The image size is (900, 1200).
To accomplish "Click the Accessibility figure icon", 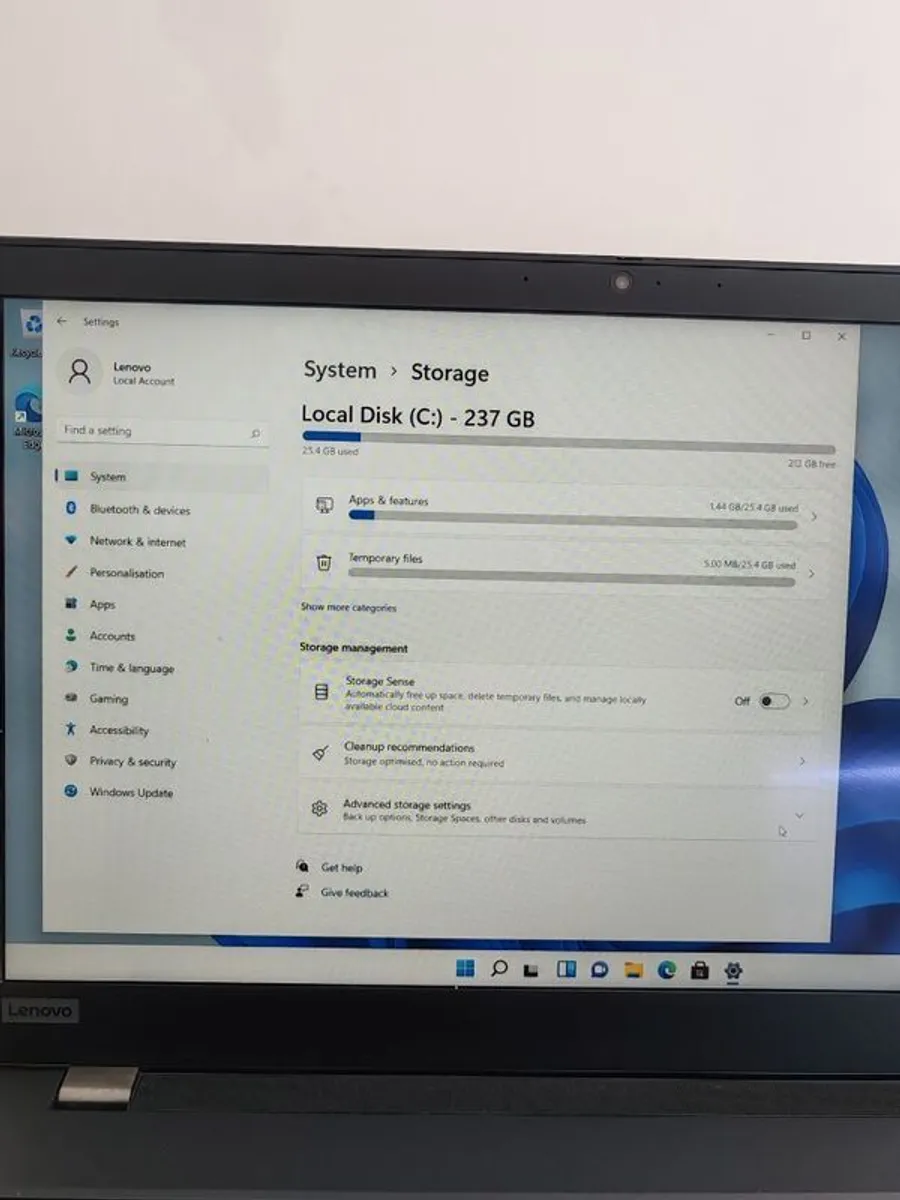I will click(x=70, y=730).
